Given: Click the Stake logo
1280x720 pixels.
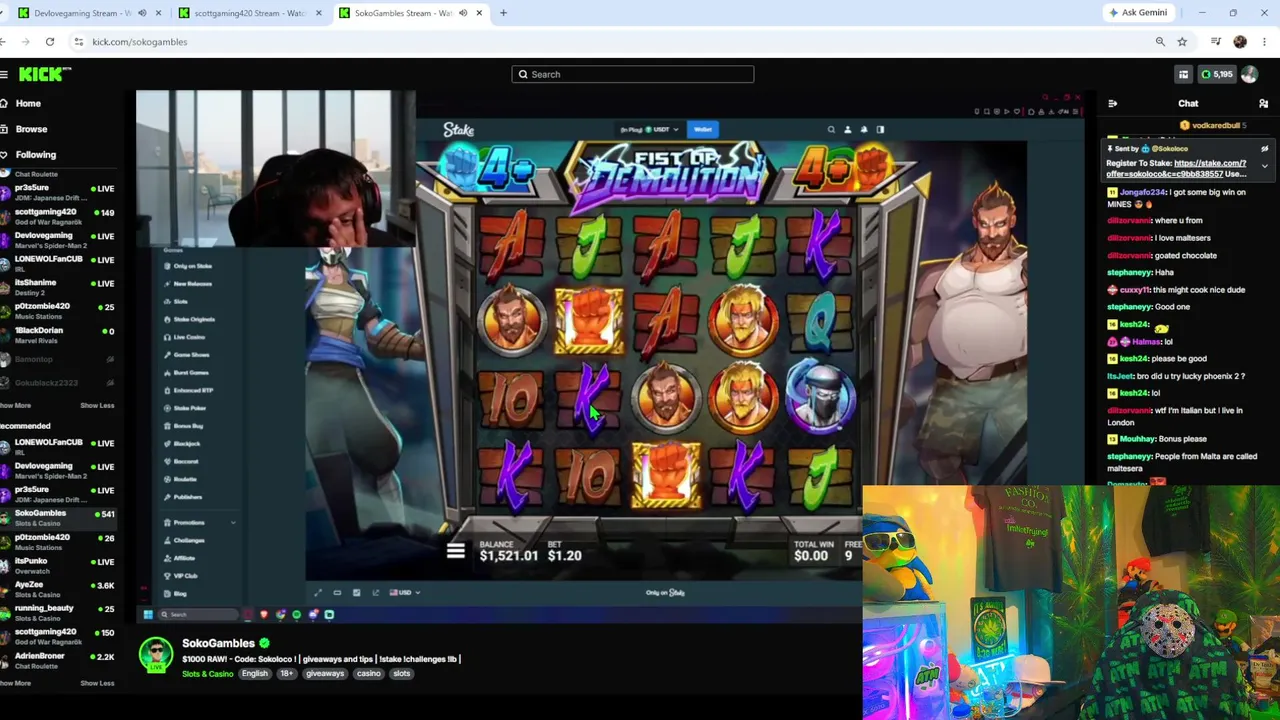Looking at the screenshot, I should pos(459,130).
